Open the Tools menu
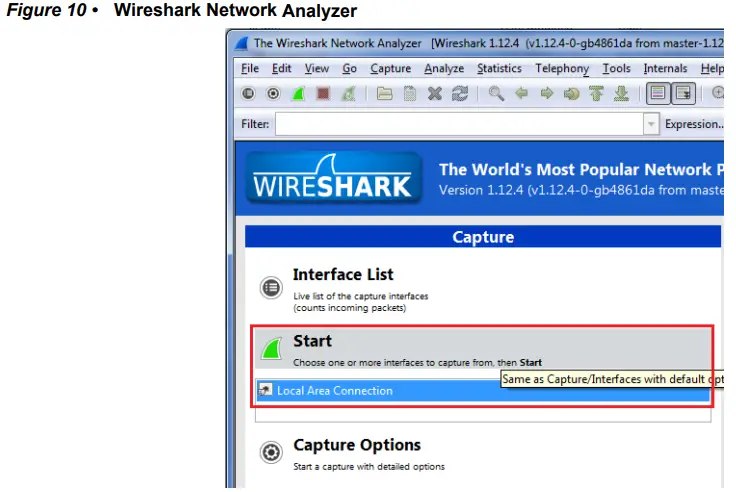Screen dimensions: 736x492 (616, 69)
